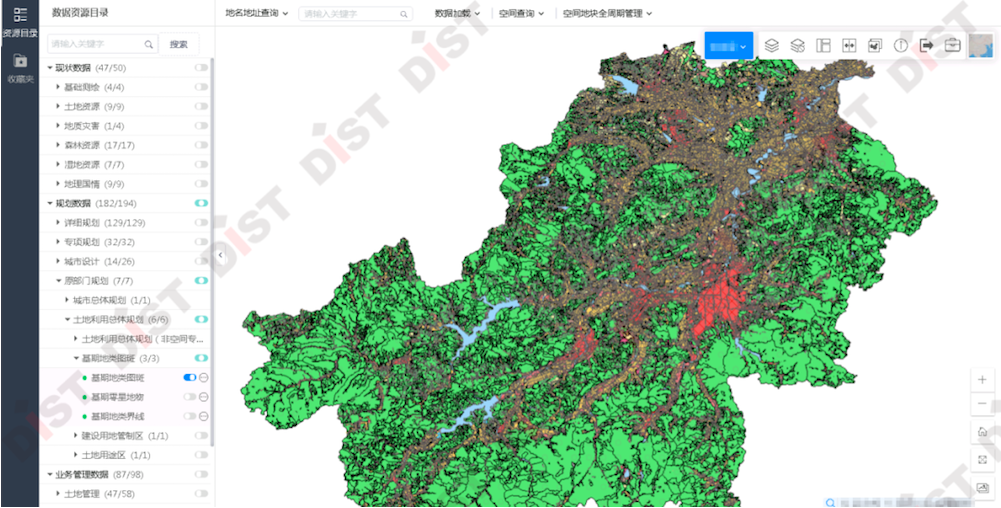The height and width of the screenshot is (508, 1001).
Task: Collapse the left panel with arrow handle
Action: click(220, 255)
